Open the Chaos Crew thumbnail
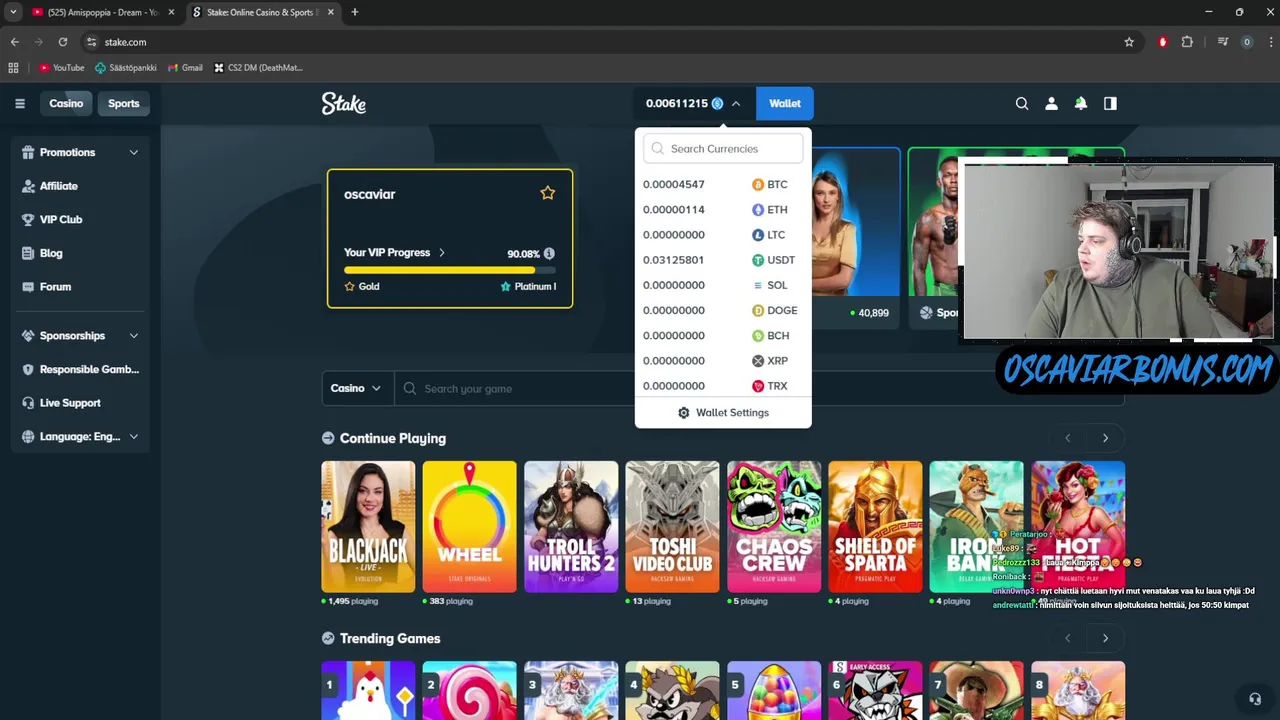 774,527
